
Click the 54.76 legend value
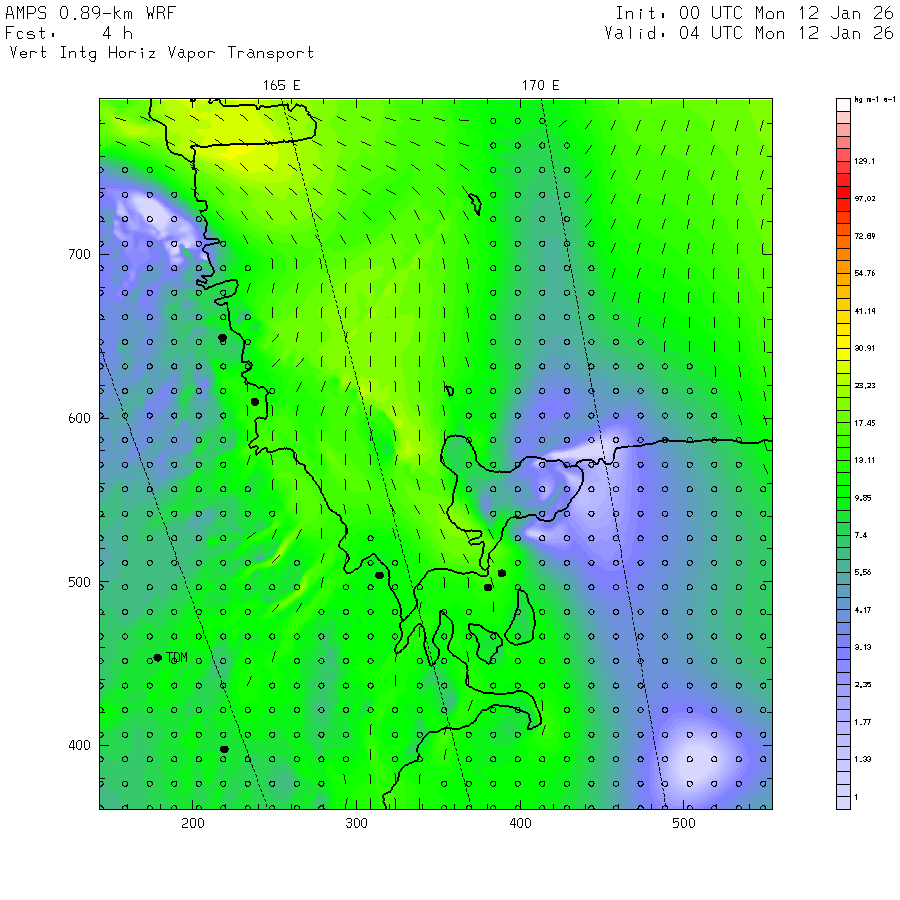[864, 273]
